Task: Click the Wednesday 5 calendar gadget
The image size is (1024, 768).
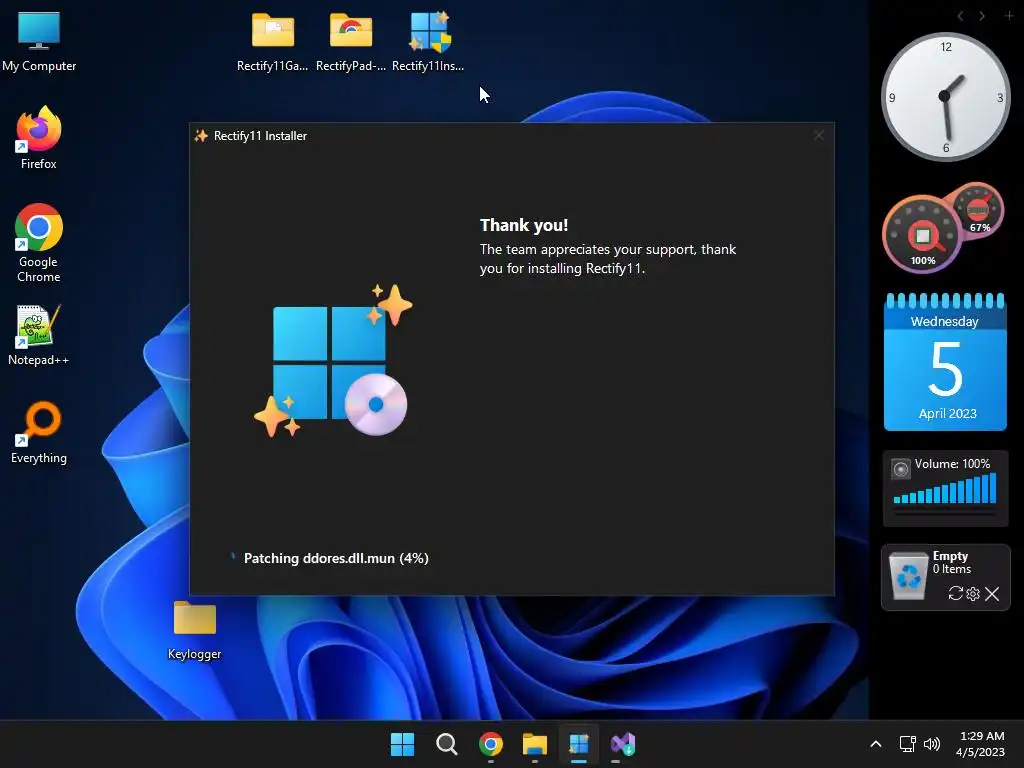Action: click(x=945, y=362)
